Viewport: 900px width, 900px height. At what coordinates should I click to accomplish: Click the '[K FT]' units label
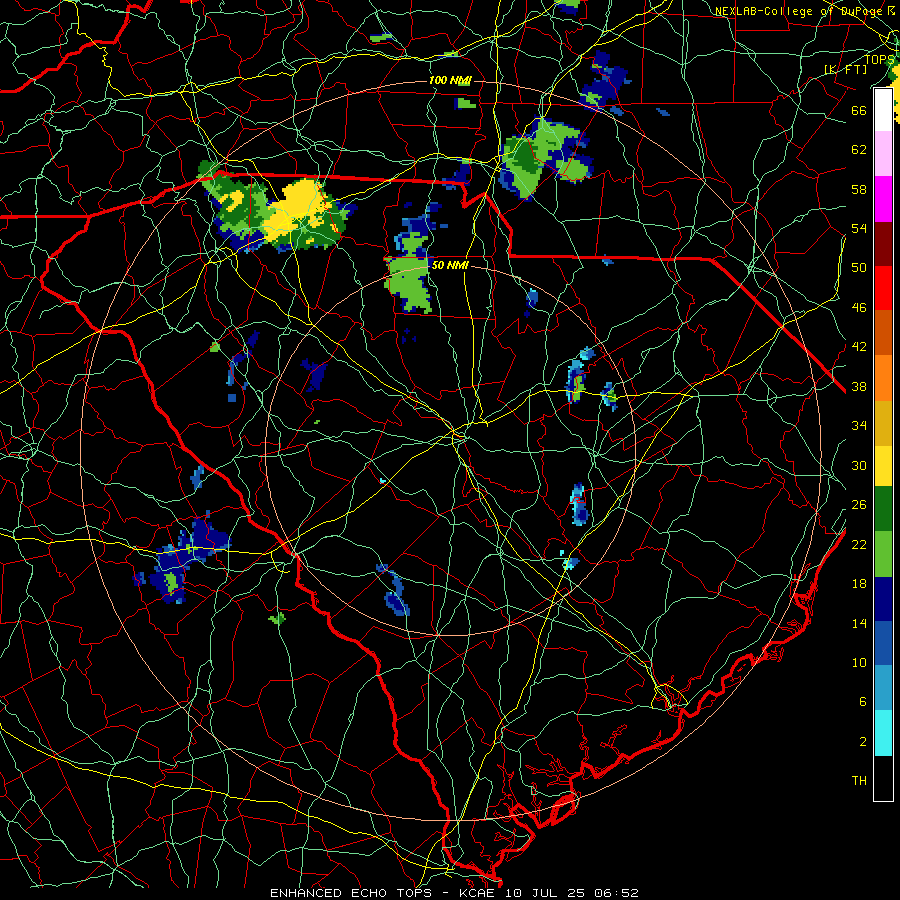pos(846,69)
